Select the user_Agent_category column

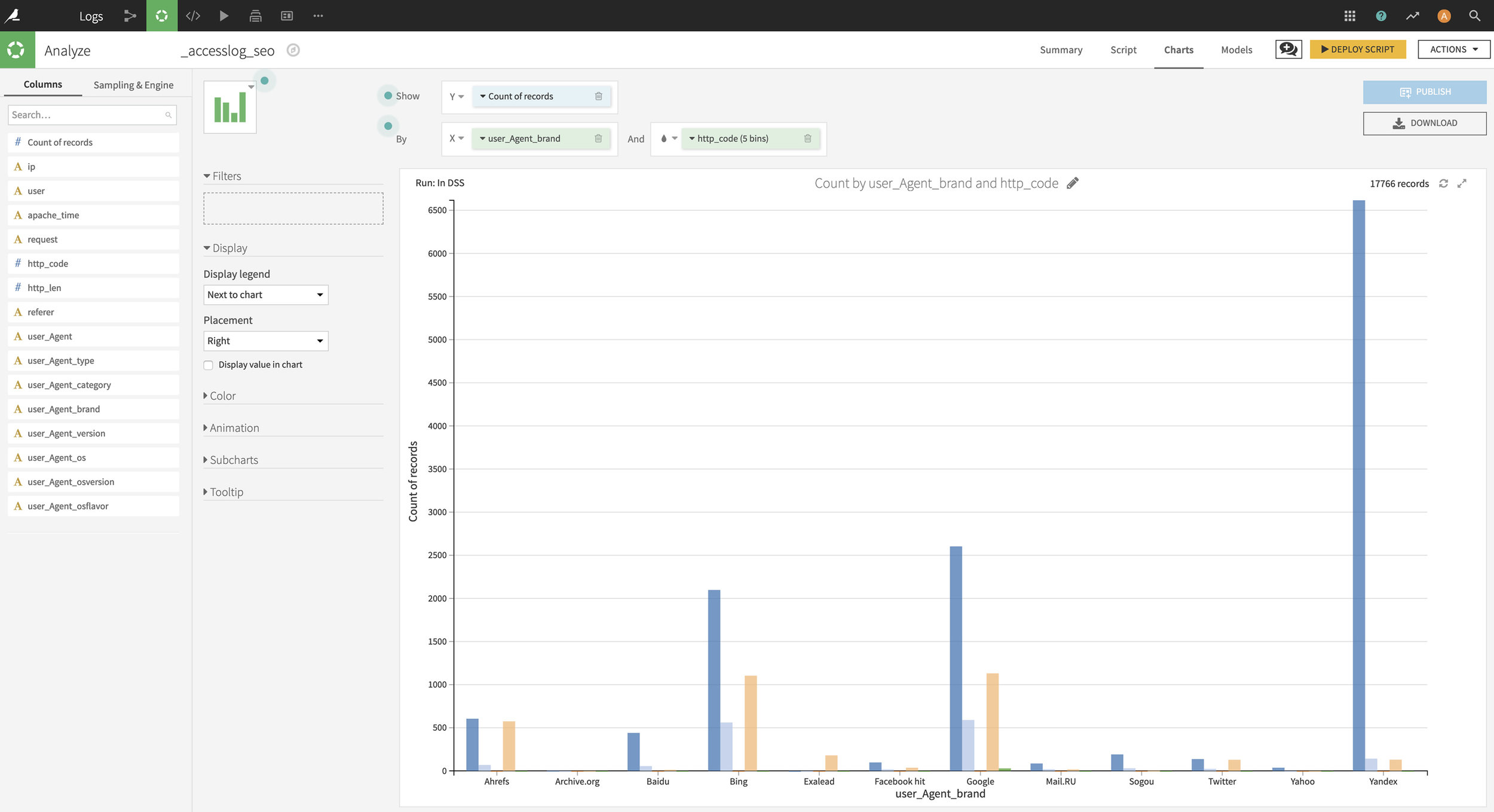point(93,385)
